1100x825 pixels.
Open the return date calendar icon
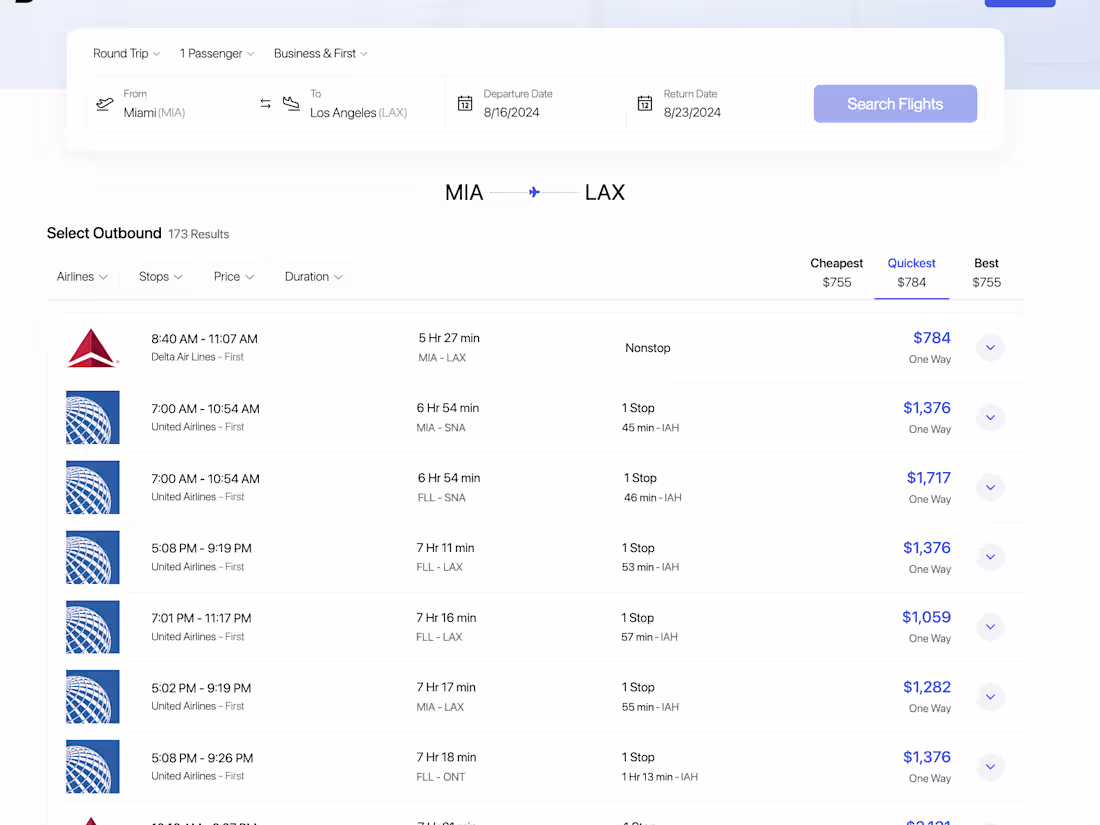[645, 103]
